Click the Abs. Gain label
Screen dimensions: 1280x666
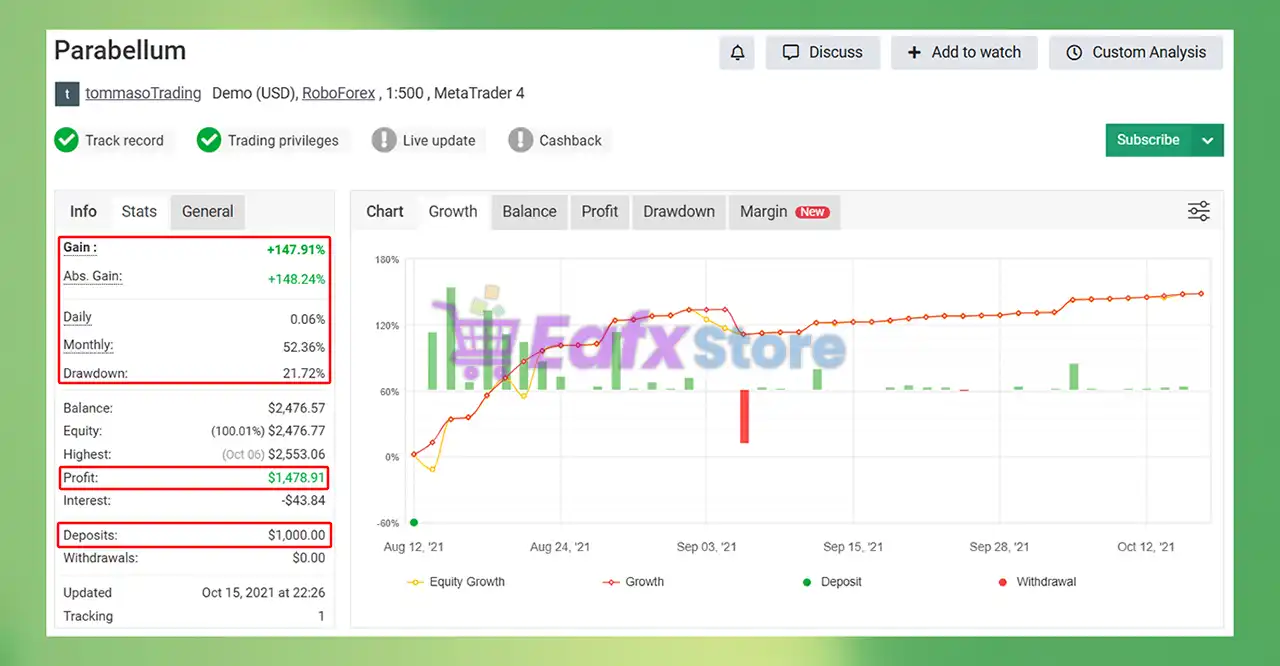(x=92, y=277)
